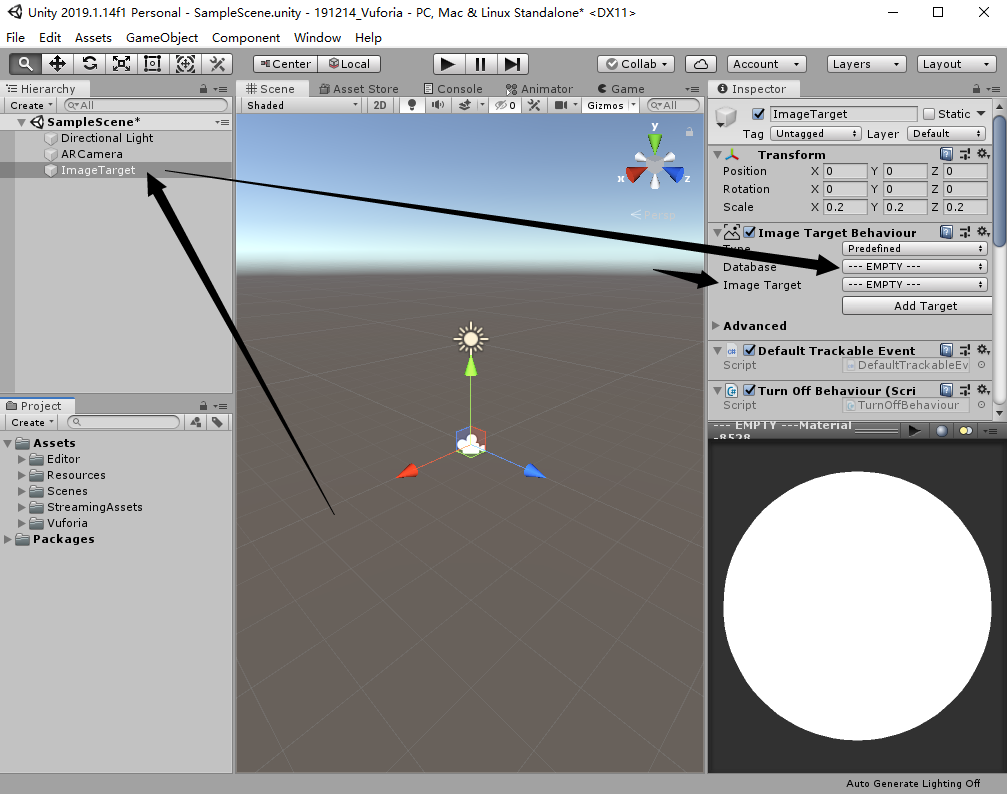Toggle 2D scene view mode
The image size is (1007, 794).
coord(380,105)
